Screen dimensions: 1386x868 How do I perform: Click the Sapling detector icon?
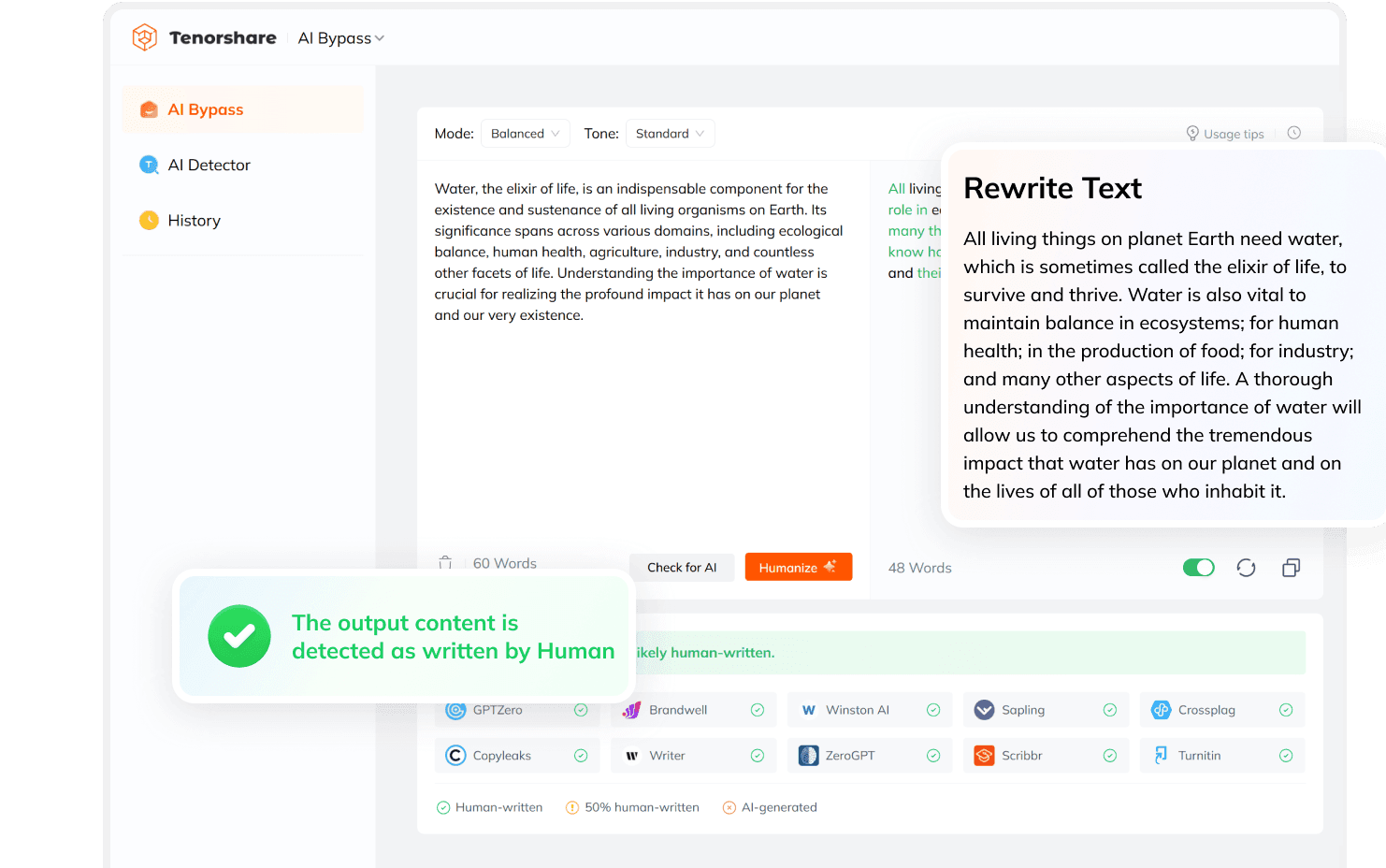click(985, 710)
